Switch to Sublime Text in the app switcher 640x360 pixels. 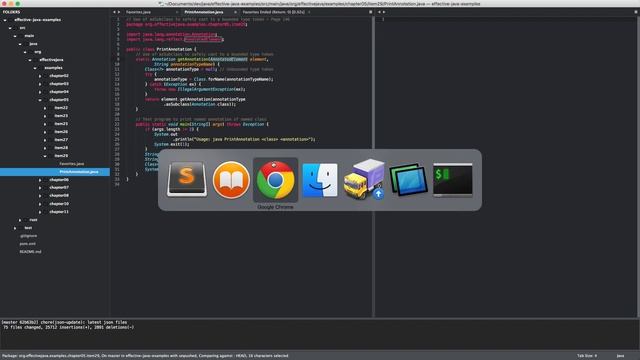(187, 180)
